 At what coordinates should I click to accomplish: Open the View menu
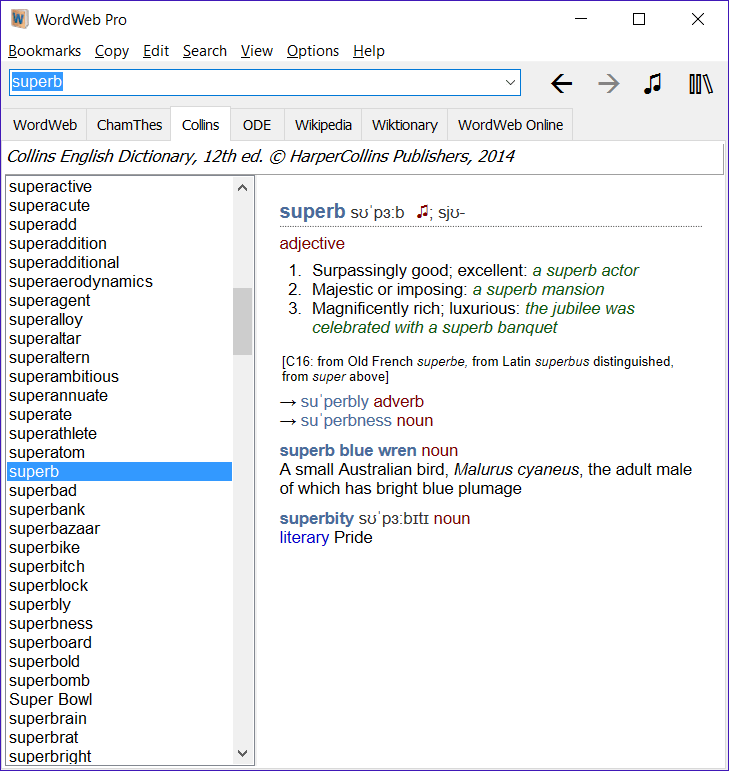pyautogui.click(x=257, y=51)
